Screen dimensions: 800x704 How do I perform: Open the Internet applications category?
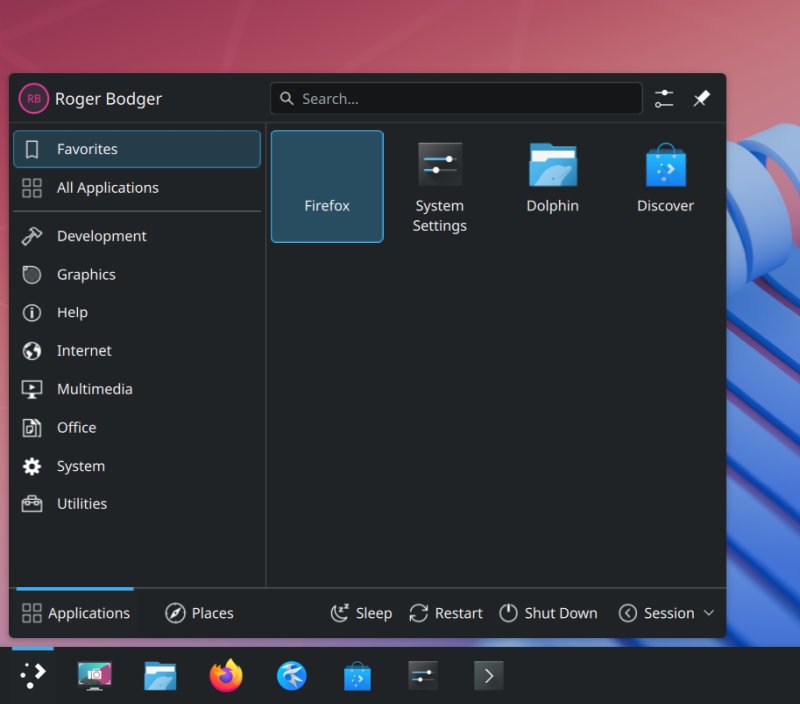83,351
